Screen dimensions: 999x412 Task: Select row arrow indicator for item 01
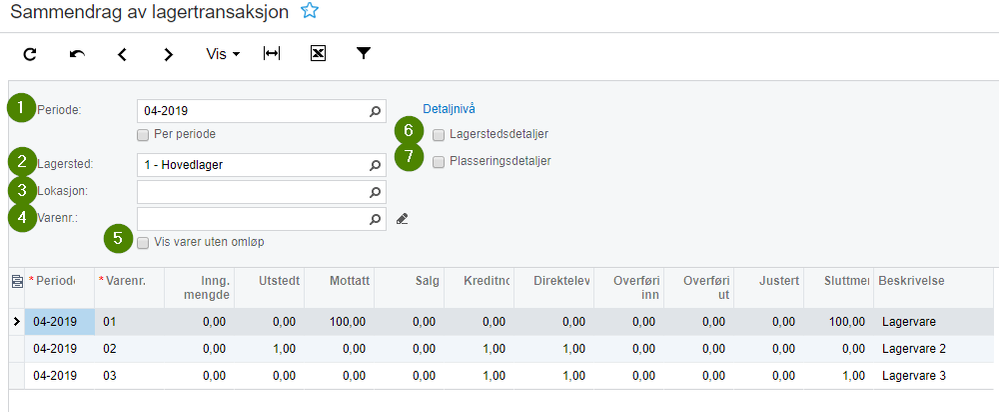(17, 322)
